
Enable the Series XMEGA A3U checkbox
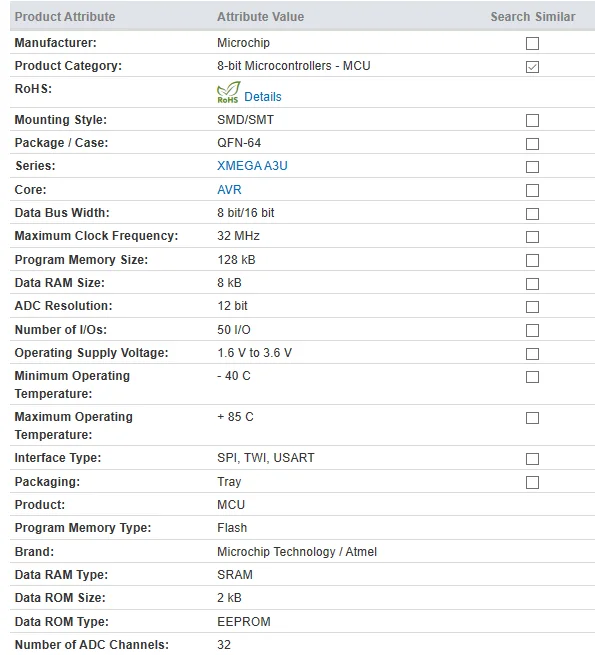532,167
